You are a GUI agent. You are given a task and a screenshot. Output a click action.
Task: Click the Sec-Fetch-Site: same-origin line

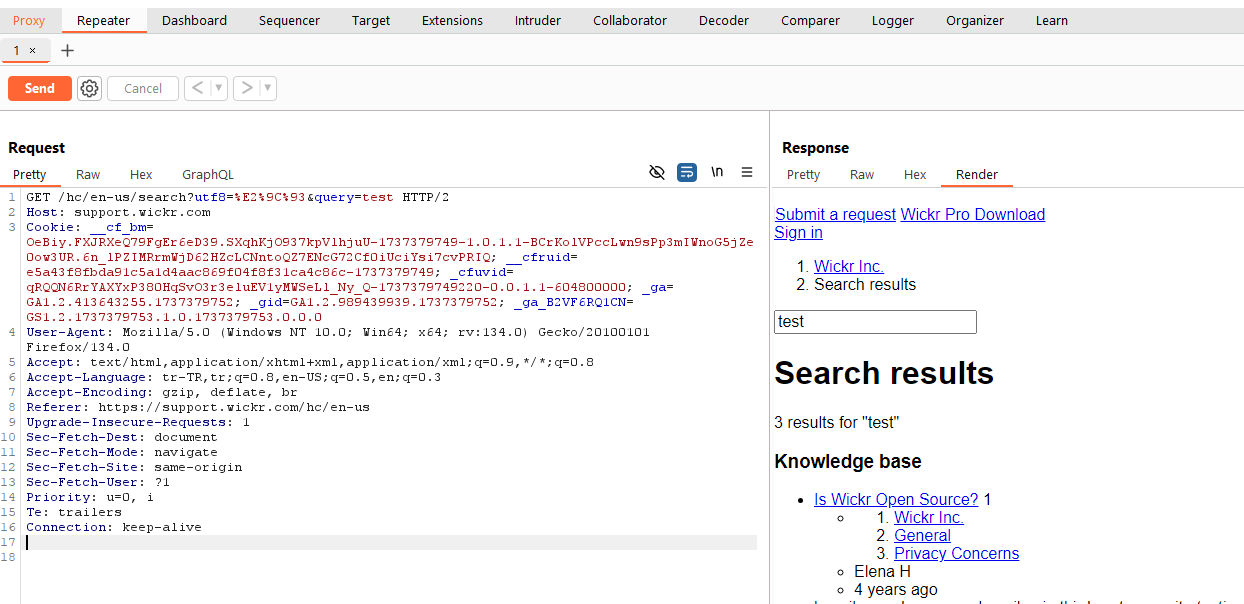point(134,467)
